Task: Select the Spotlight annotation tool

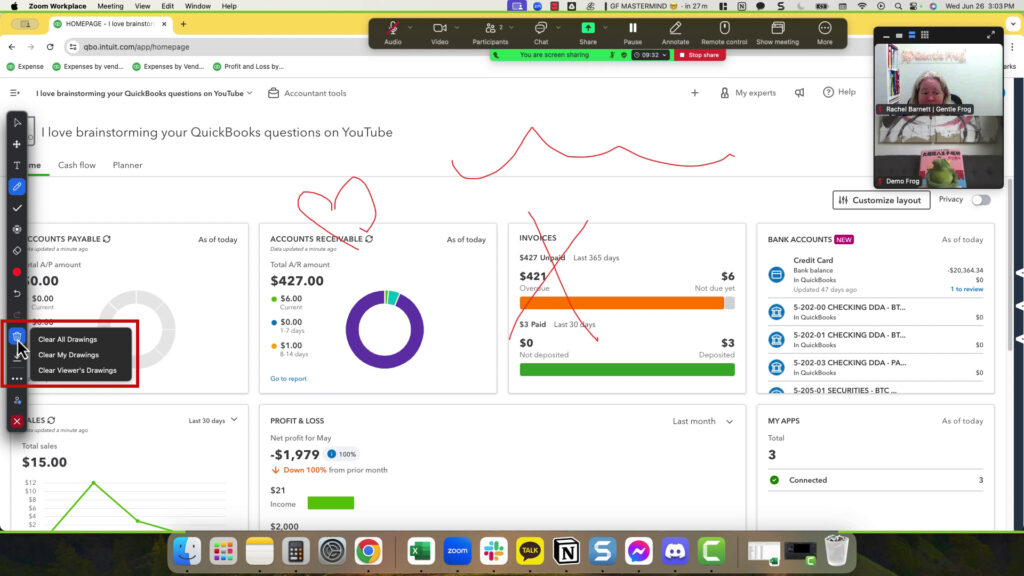Action: click(x=17, y=229)
